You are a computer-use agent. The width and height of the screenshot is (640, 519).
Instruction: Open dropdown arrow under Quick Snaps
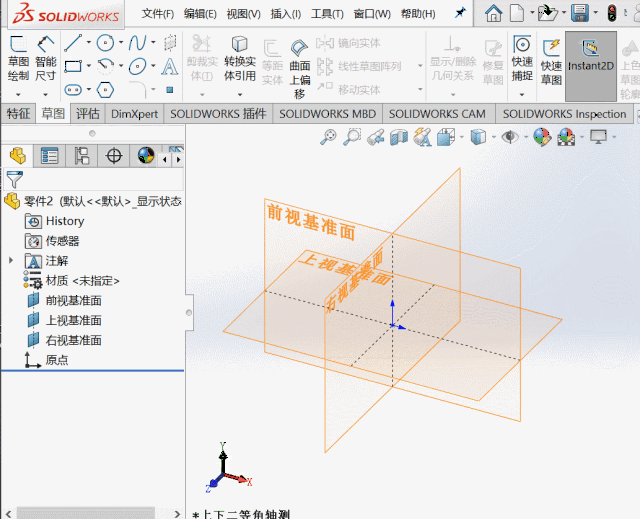[x=522, y=95]
